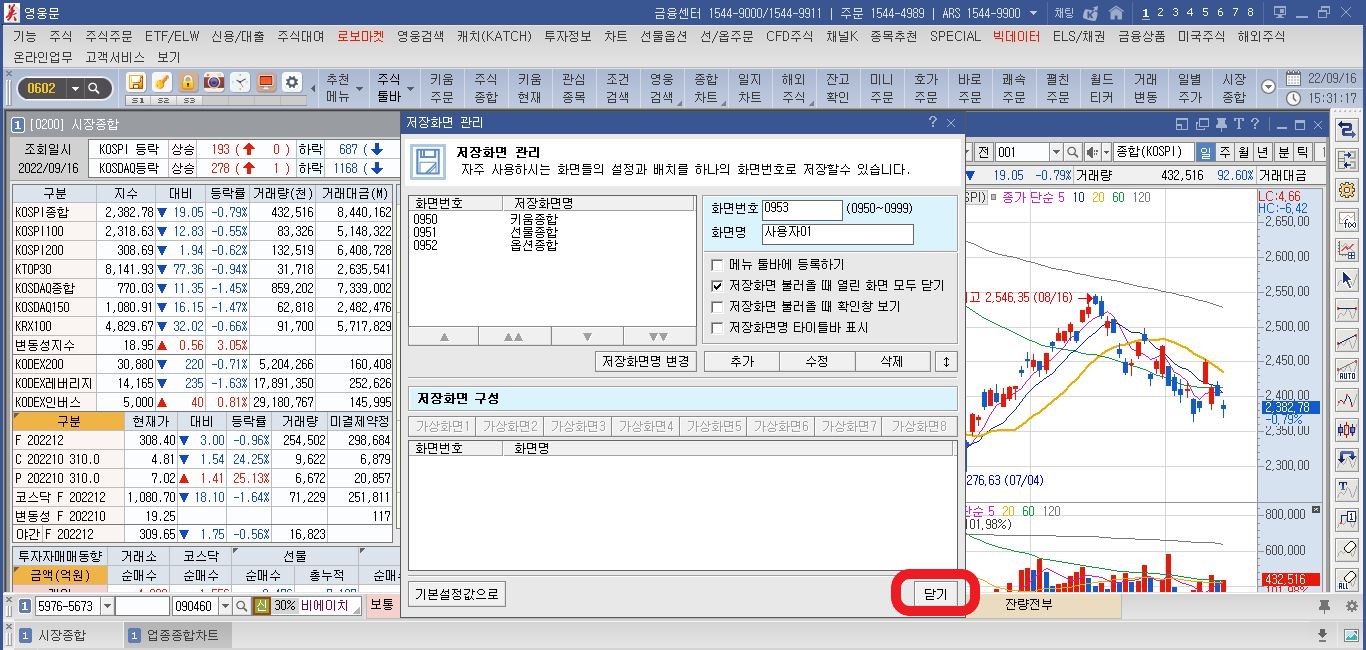Screen dimensions: 1366x650
Task: Open the stock code 090460 dropdown
Action: coord(224,606)
